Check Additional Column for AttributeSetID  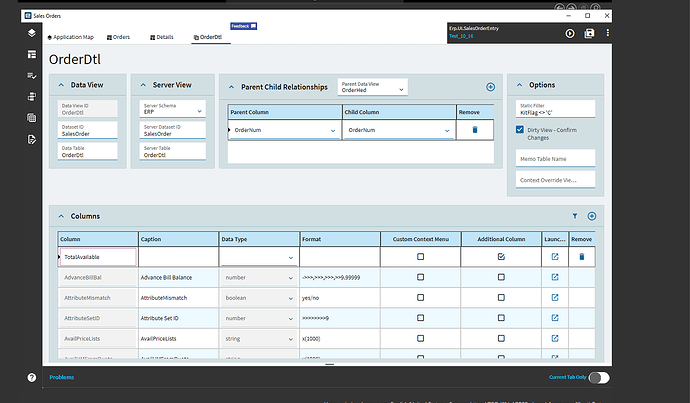pos(501,318)
